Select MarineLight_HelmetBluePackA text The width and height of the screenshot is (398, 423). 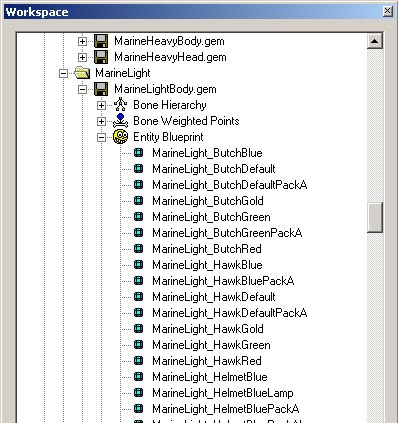click(x=226, y=409)
